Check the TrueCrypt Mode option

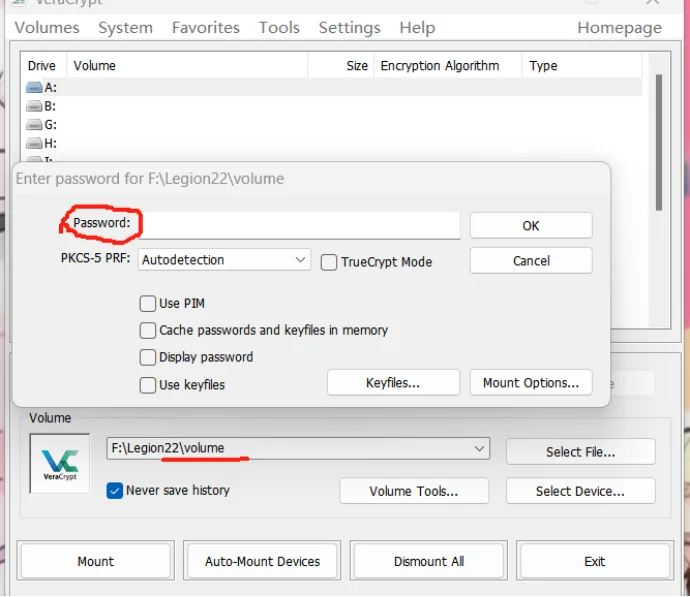tap(329, 262)
